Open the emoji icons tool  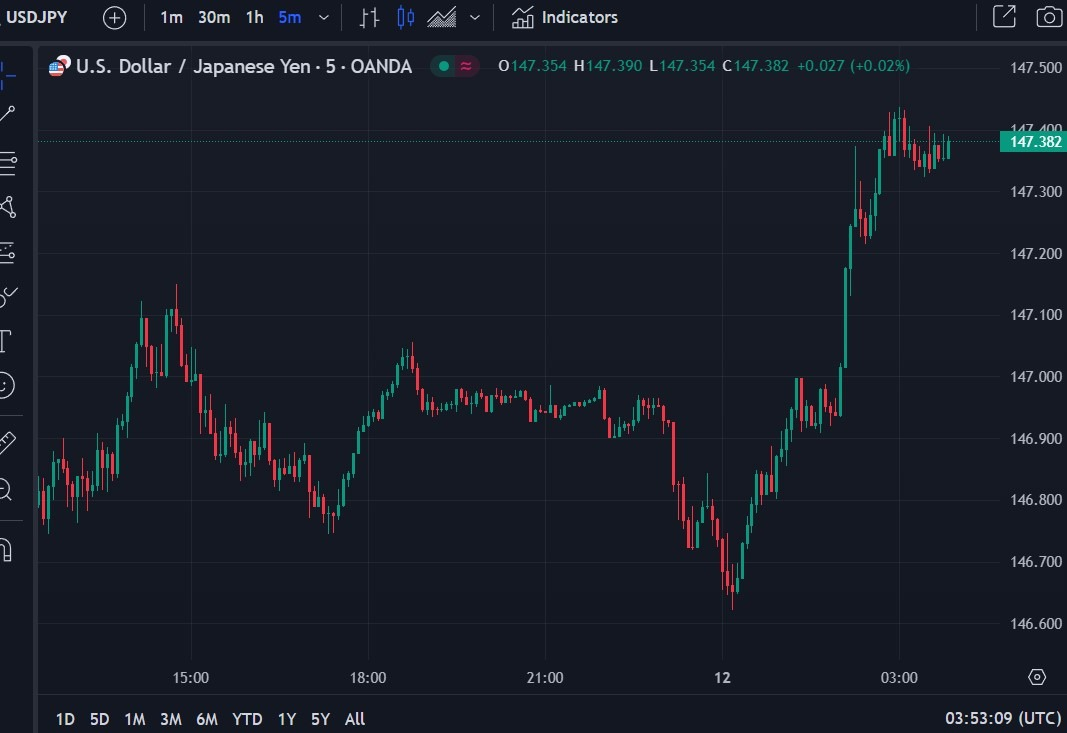tap(6, 385)
